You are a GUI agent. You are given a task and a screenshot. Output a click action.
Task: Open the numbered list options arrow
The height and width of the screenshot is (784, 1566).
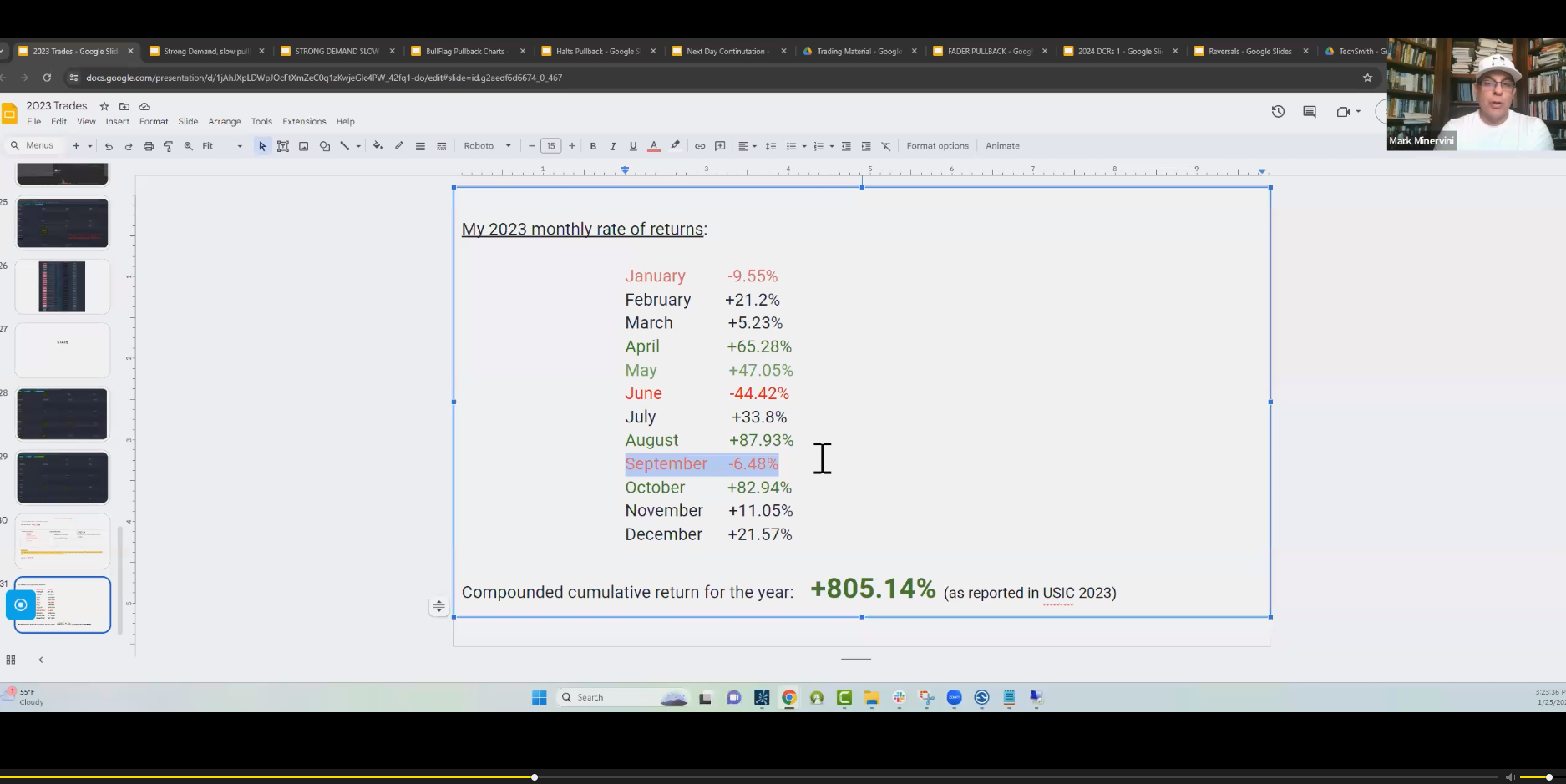[x=832, y=146]
